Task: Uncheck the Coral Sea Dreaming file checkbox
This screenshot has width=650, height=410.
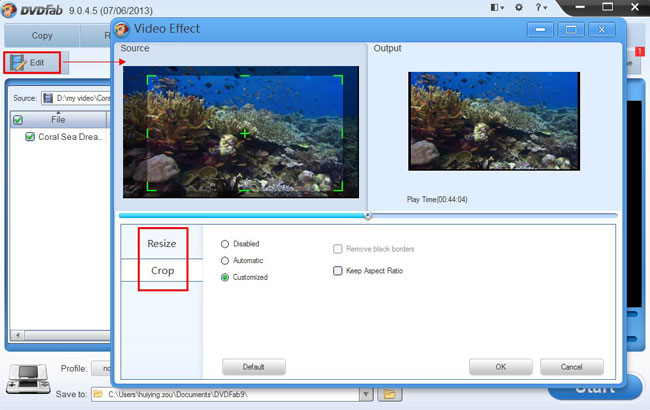Action: point(30,137)
